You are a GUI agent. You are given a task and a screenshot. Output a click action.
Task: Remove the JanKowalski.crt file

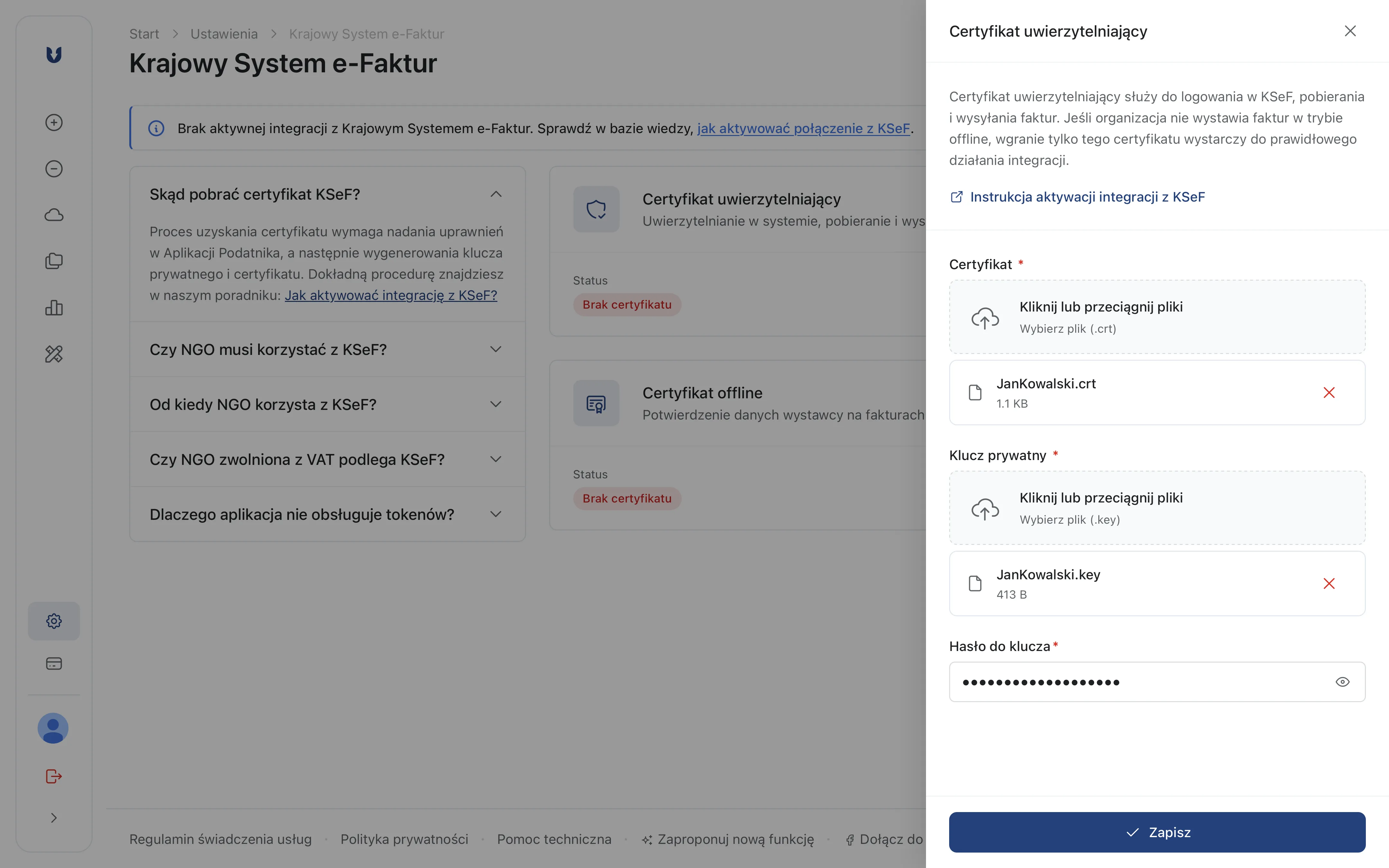pos(1329,393)
